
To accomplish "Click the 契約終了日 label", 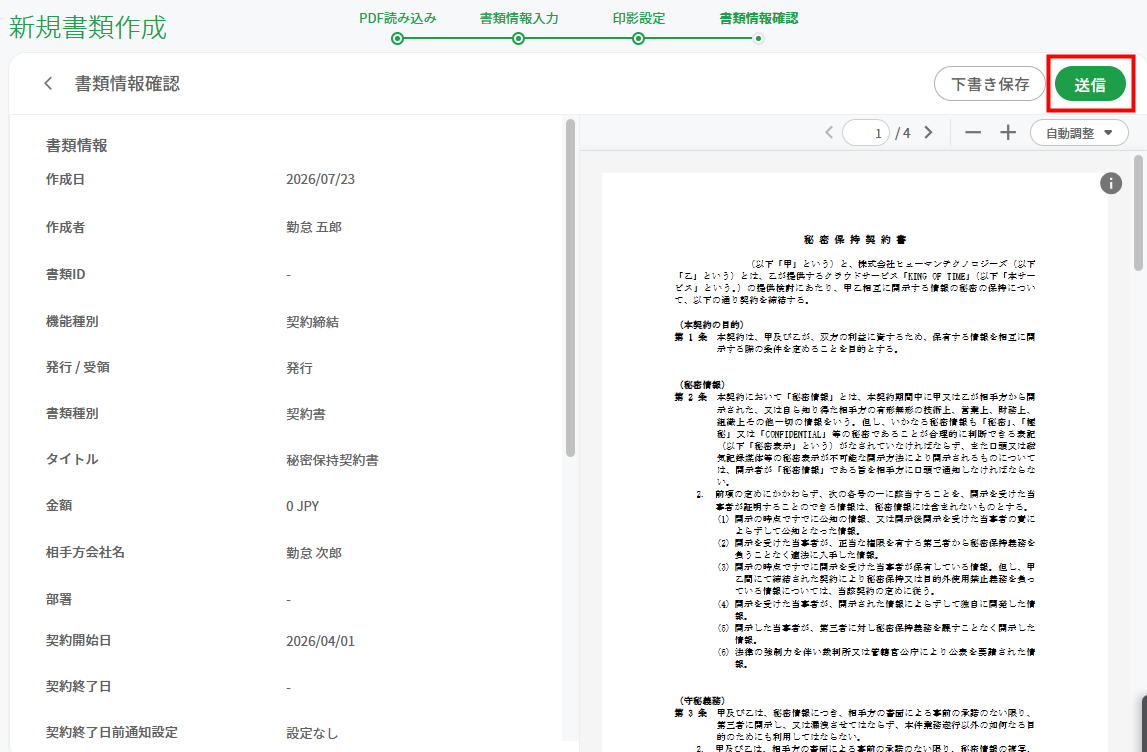I will pos(78,686).
